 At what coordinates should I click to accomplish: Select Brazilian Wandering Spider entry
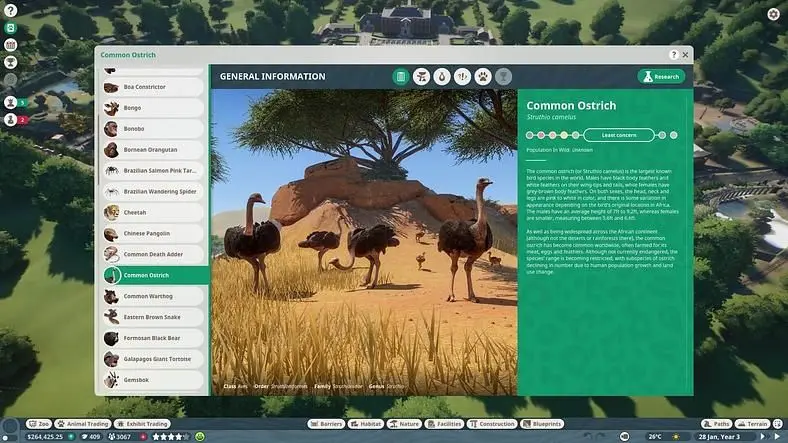point(153,192)
